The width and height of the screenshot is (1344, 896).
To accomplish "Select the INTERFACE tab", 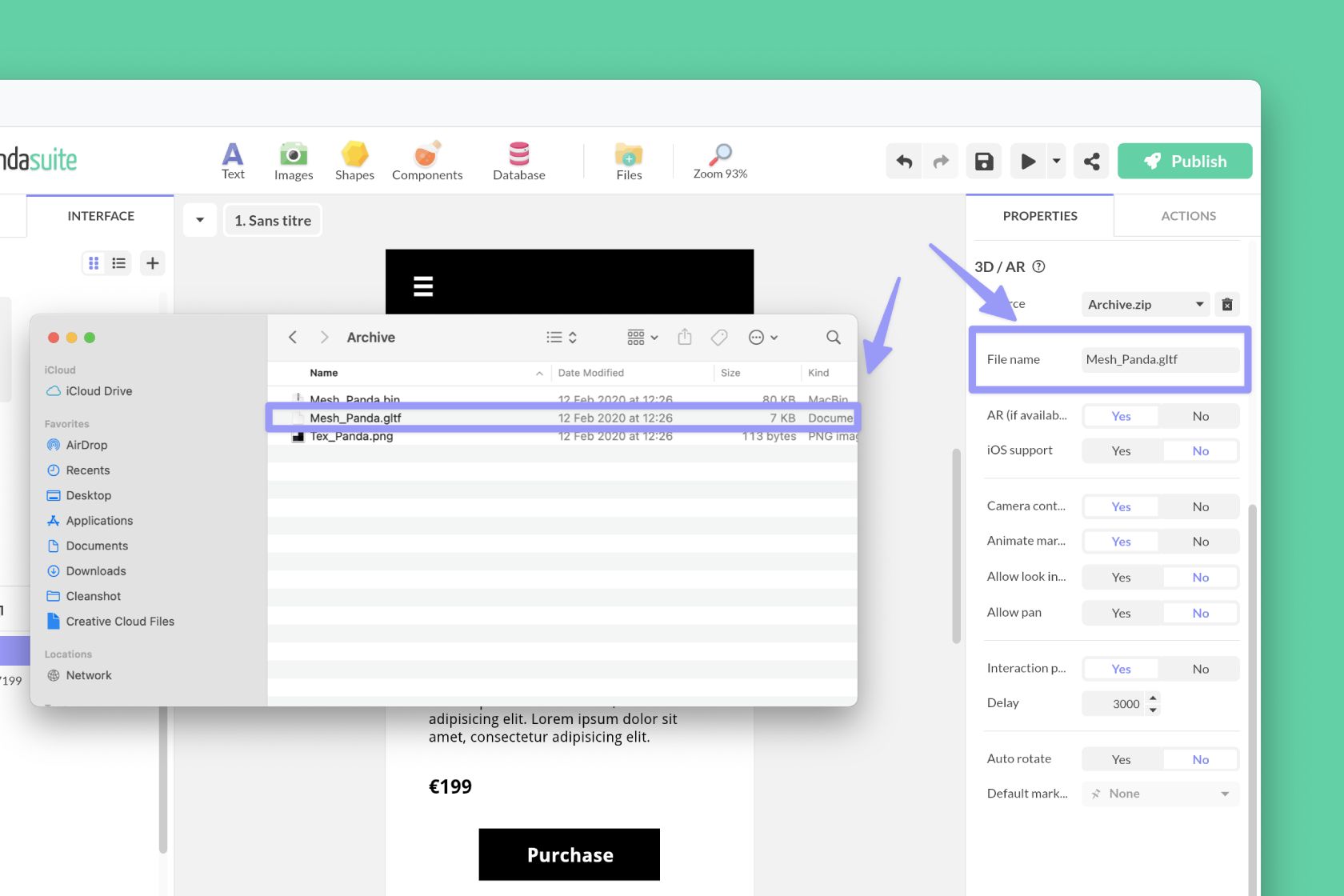I will coord(101,216).
